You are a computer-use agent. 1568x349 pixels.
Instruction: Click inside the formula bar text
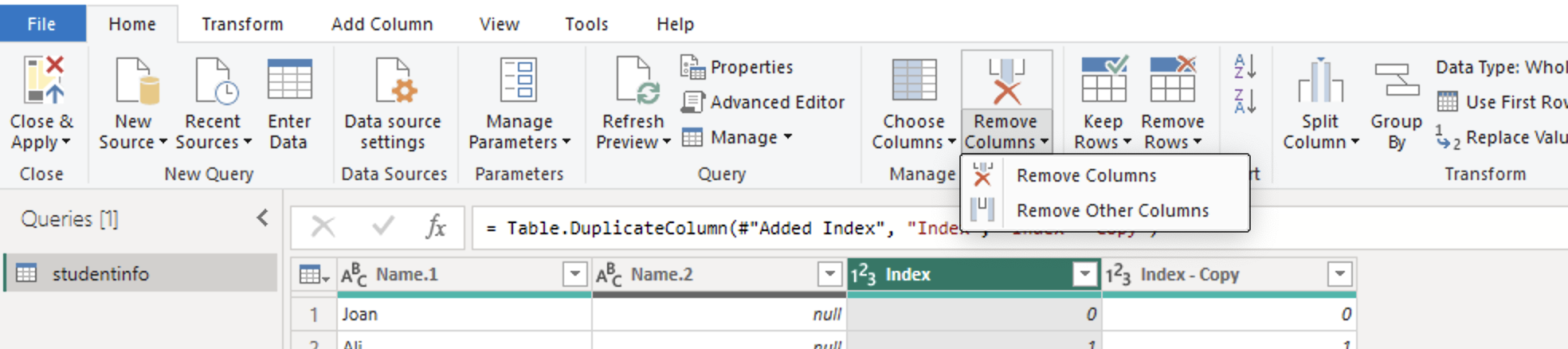pyautogui.click(x=717, y=229)
